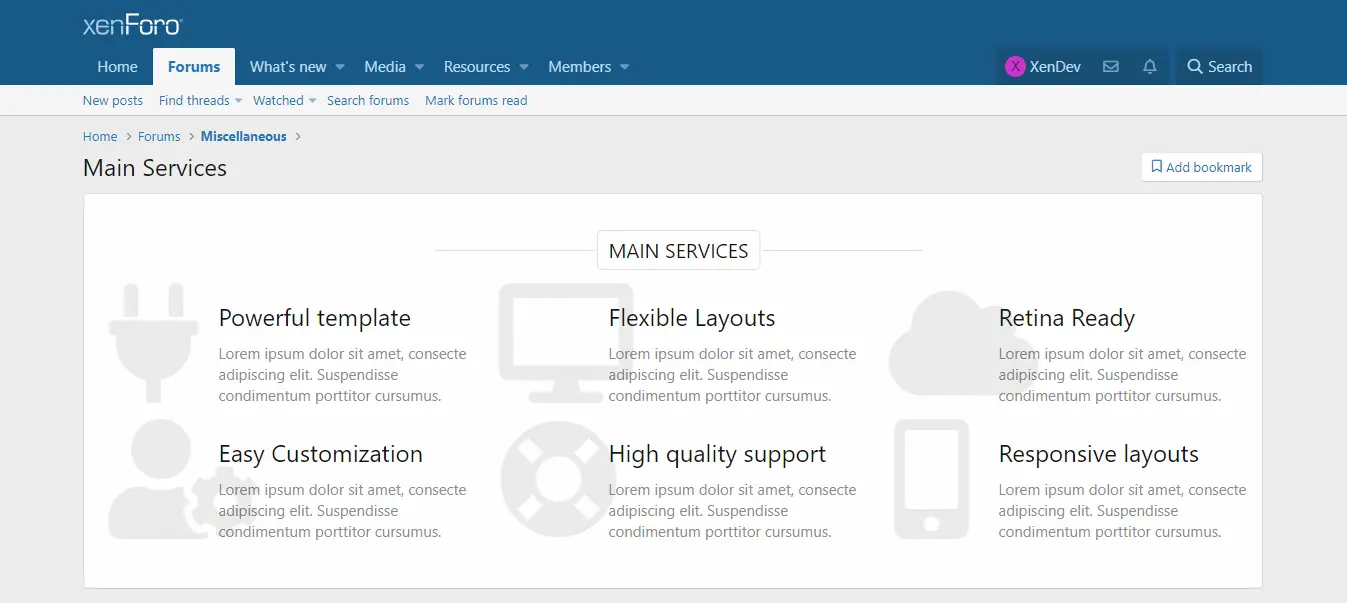Open the Members tab

(x=580, y=67)
